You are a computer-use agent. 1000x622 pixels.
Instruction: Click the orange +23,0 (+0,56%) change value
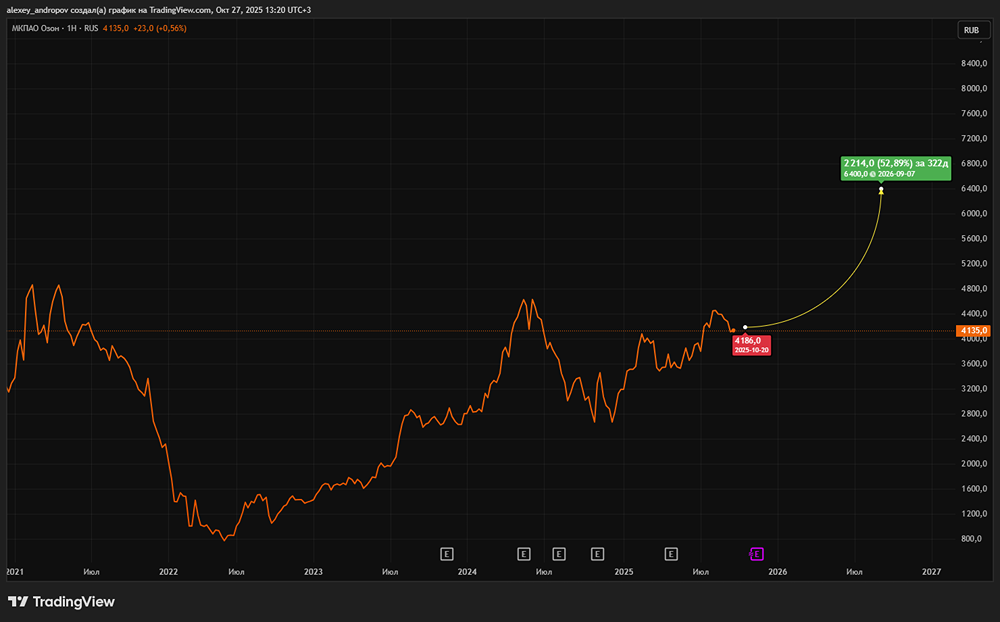(x=159, y=28)
